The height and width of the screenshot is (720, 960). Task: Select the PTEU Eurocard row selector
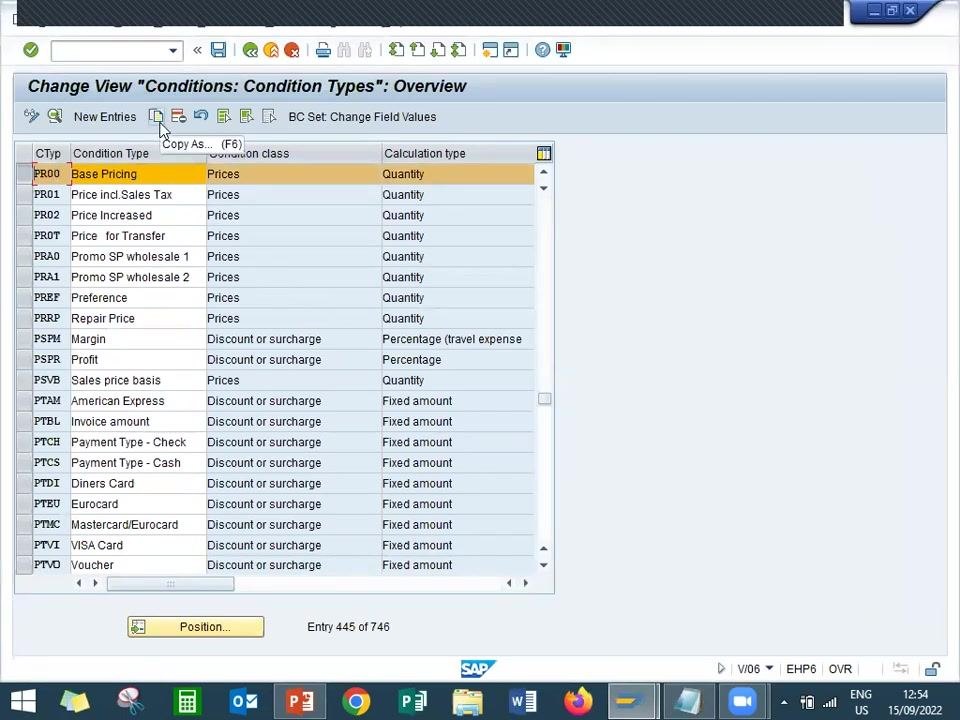pos(24,504)
